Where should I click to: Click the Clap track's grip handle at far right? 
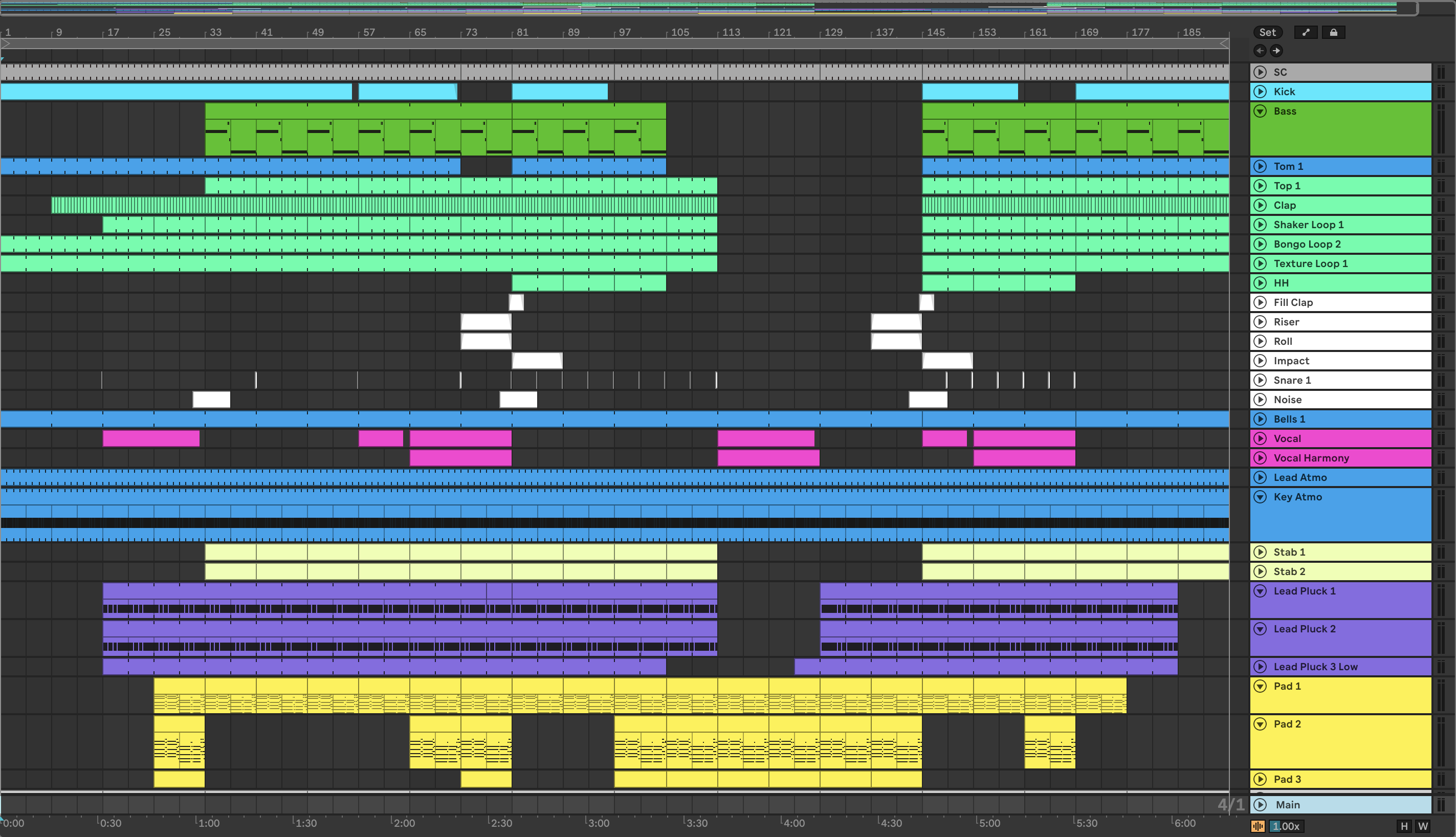coord(1441,205)
